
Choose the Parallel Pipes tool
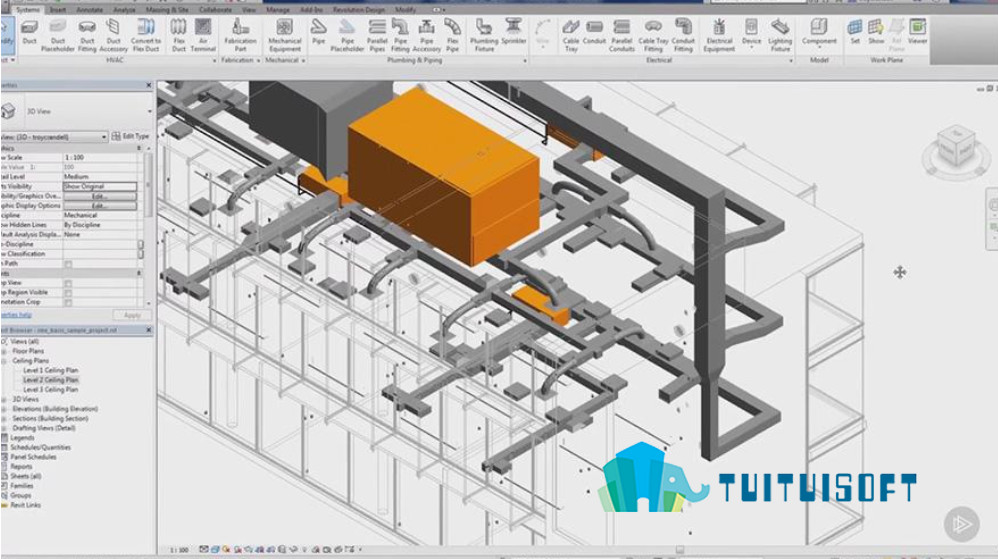coord(377,35)
